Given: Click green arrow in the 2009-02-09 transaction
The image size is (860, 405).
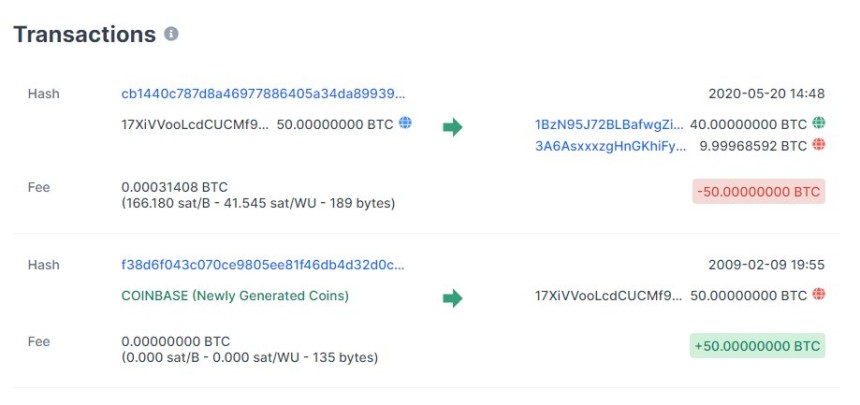Looking at the screenshot, I should coord(453,298).
